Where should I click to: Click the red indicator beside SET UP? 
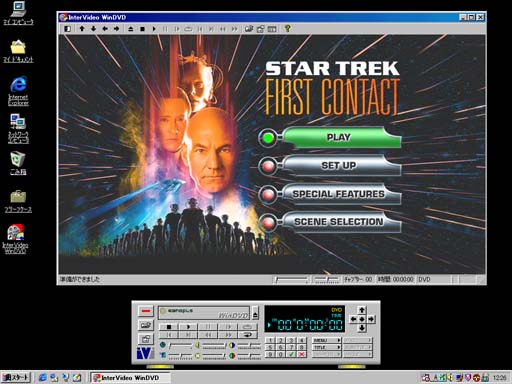pos(268,166)
